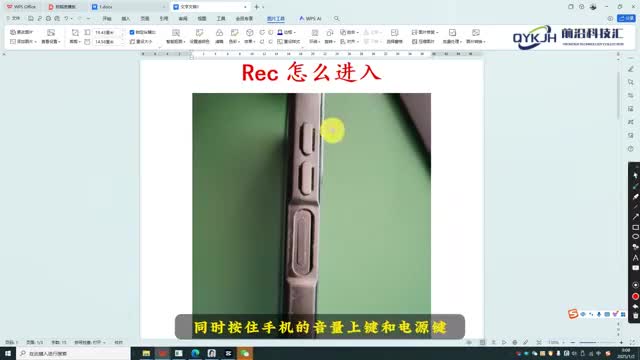Image resolution: width=640 pixels, height=360 pixels.
Task: Click 设置透明色 transparent color tool
Action: (x=199, y=37)
